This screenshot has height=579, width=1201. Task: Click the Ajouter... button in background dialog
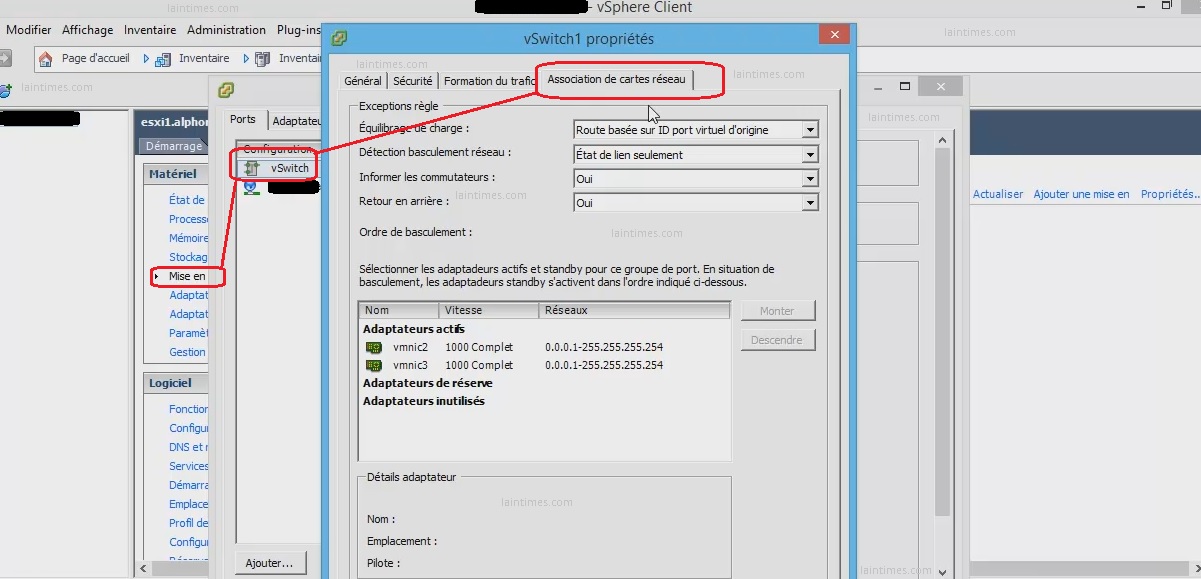point(270,563)
